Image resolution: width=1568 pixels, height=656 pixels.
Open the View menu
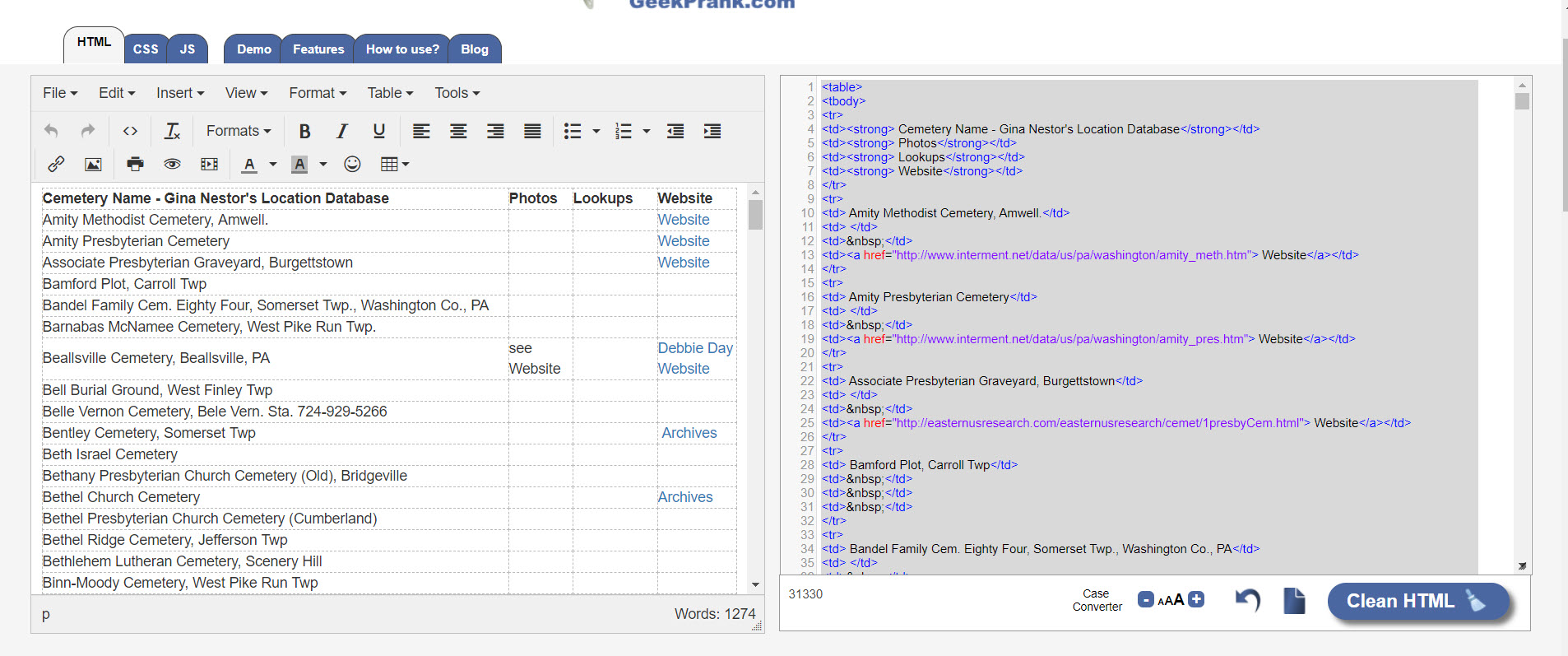click(247, 93)
